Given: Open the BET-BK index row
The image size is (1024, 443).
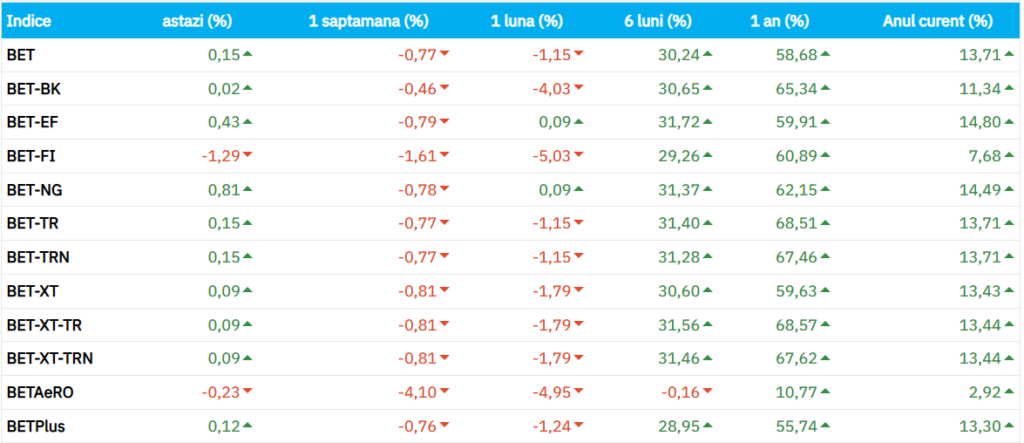Looking at the screenshot, I should (x=33, y=89).
